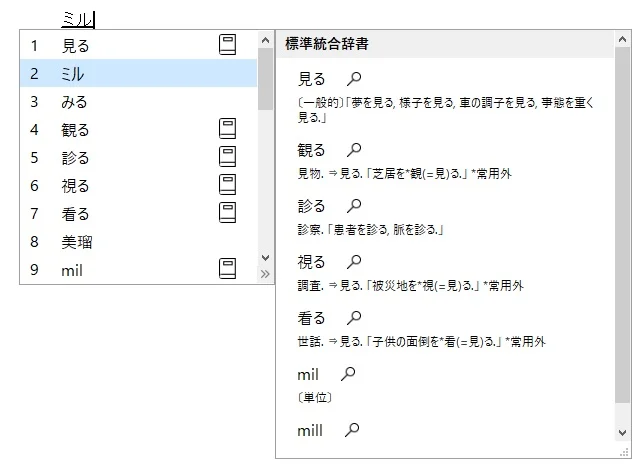The height and width of the screenshot is (470, 640).
Task: Select candidate 6 視る
Action: click(x=139, y=185)
